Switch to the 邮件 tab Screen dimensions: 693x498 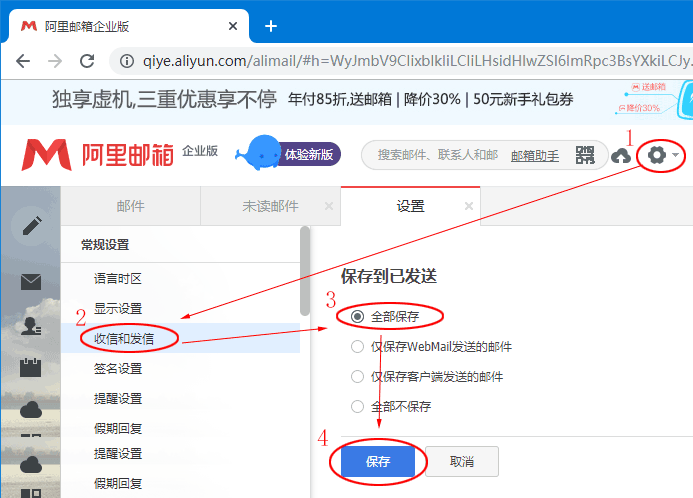[x=130, y=206]
